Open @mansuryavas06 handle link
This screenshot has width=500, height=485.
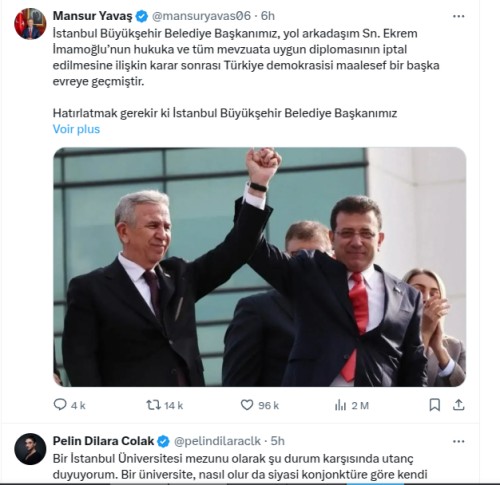coord(201,16)
